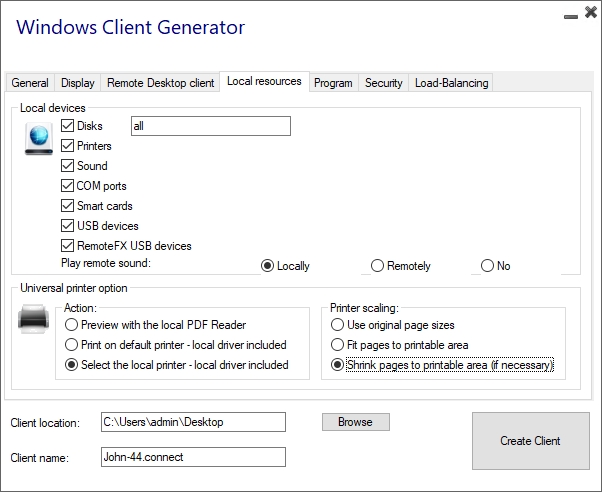Screen dimensions: 602x492
Task: Go to the Load-Balancing tab
Action: coord(451,83)
